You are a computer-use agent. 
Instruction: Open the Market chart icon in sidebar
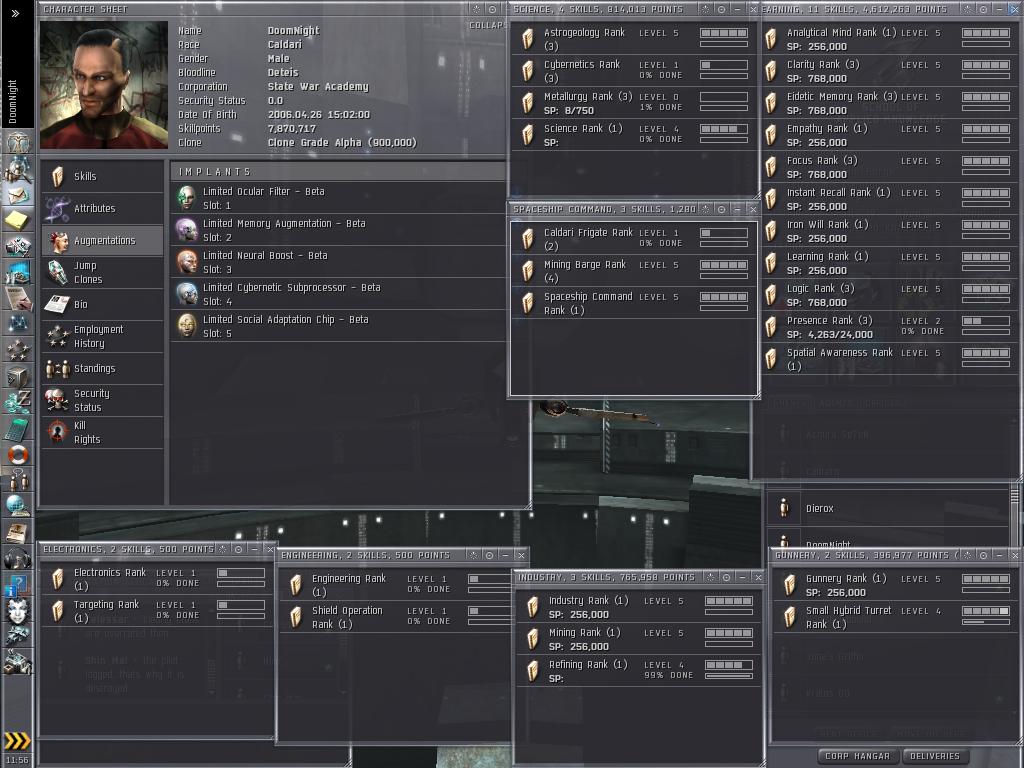coord(18,272)
